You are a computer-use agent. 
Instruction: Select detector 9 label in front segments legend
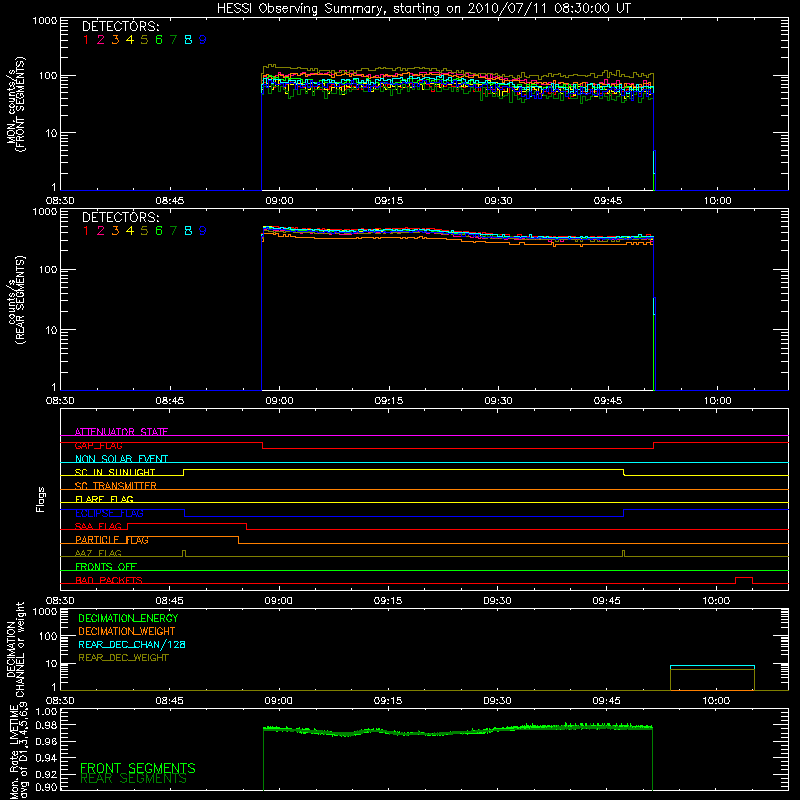[x=203, y=39]
